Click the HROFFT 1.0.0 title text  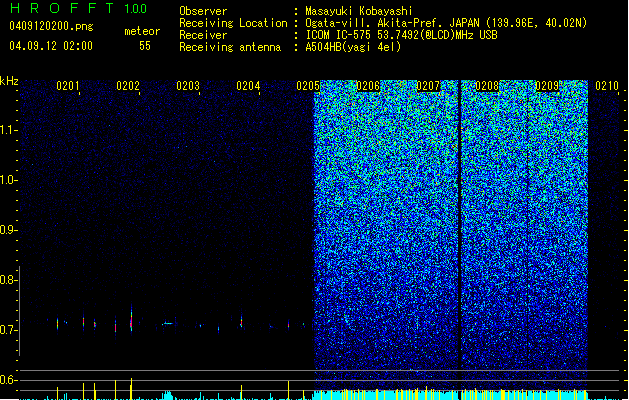pyautogui.click(x=79, y=8)
